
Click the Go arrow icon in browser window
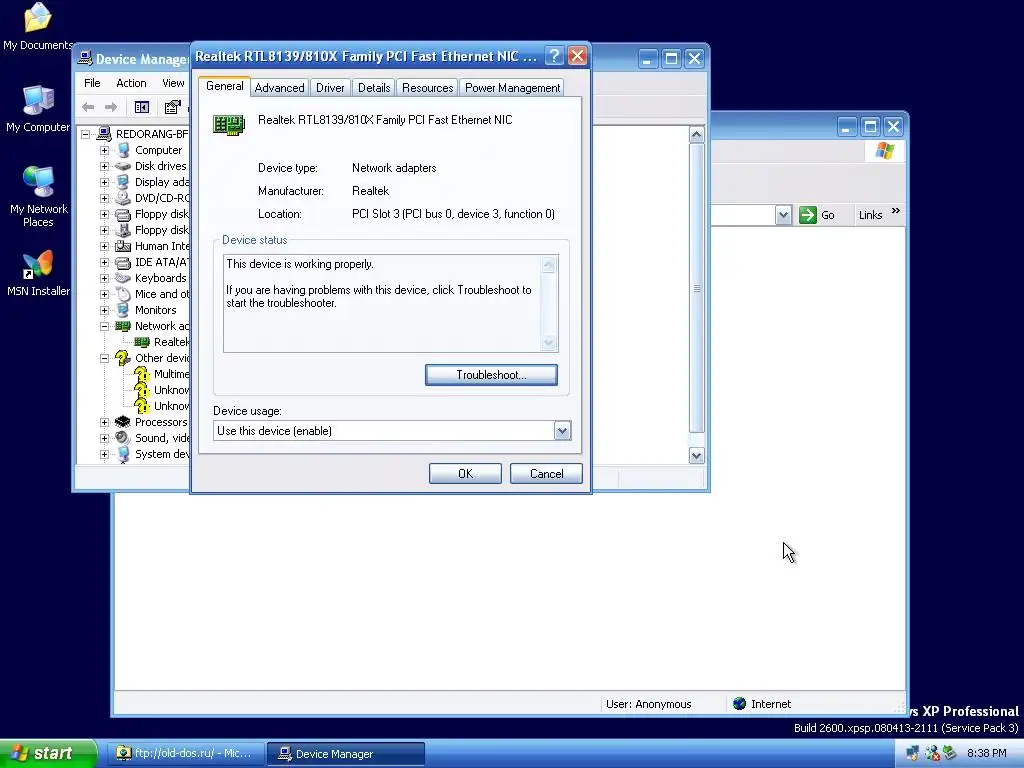(x=808, y=215)
